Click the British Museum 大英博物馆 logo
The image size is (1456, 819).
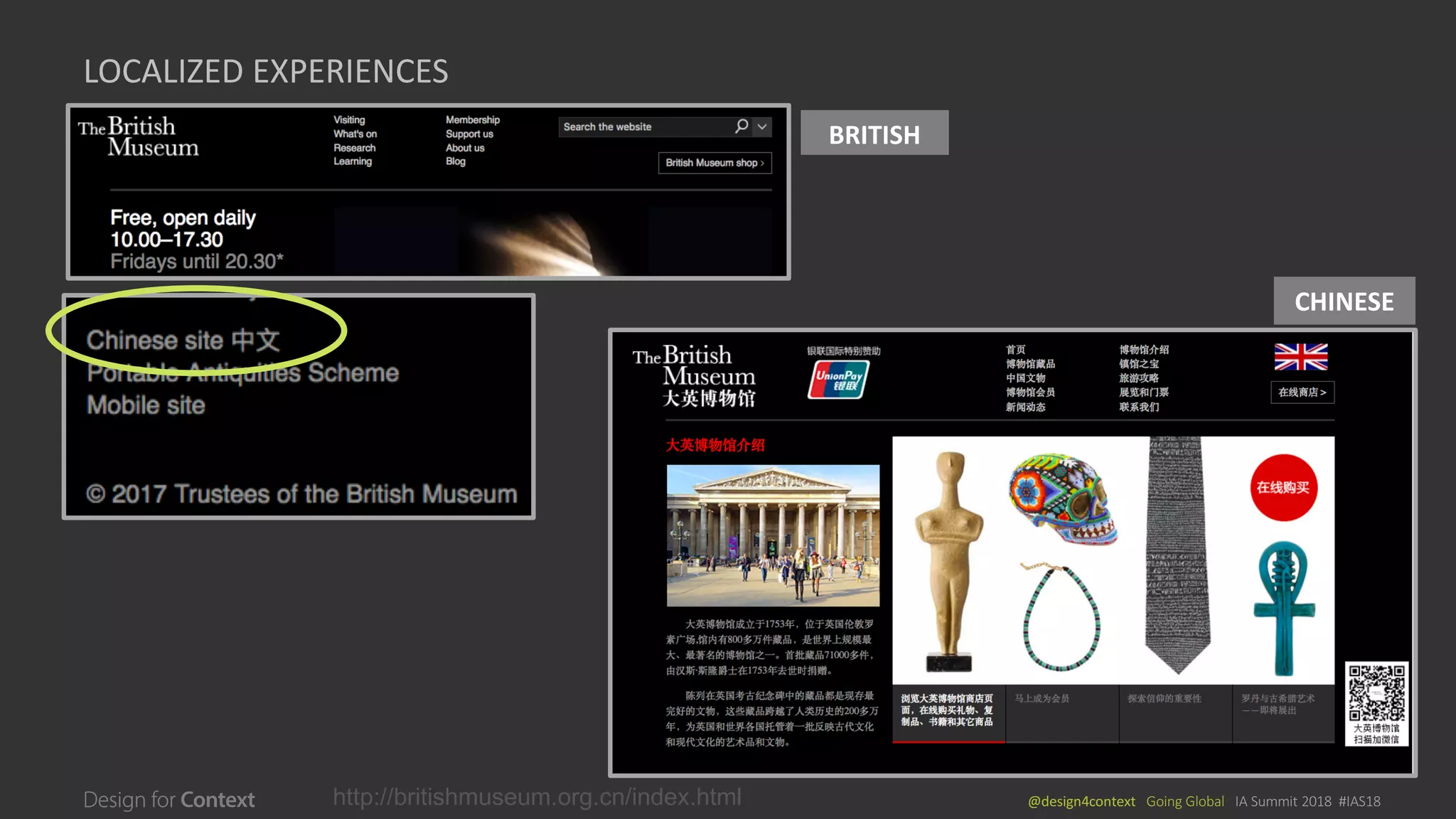(x=695, y=376)
